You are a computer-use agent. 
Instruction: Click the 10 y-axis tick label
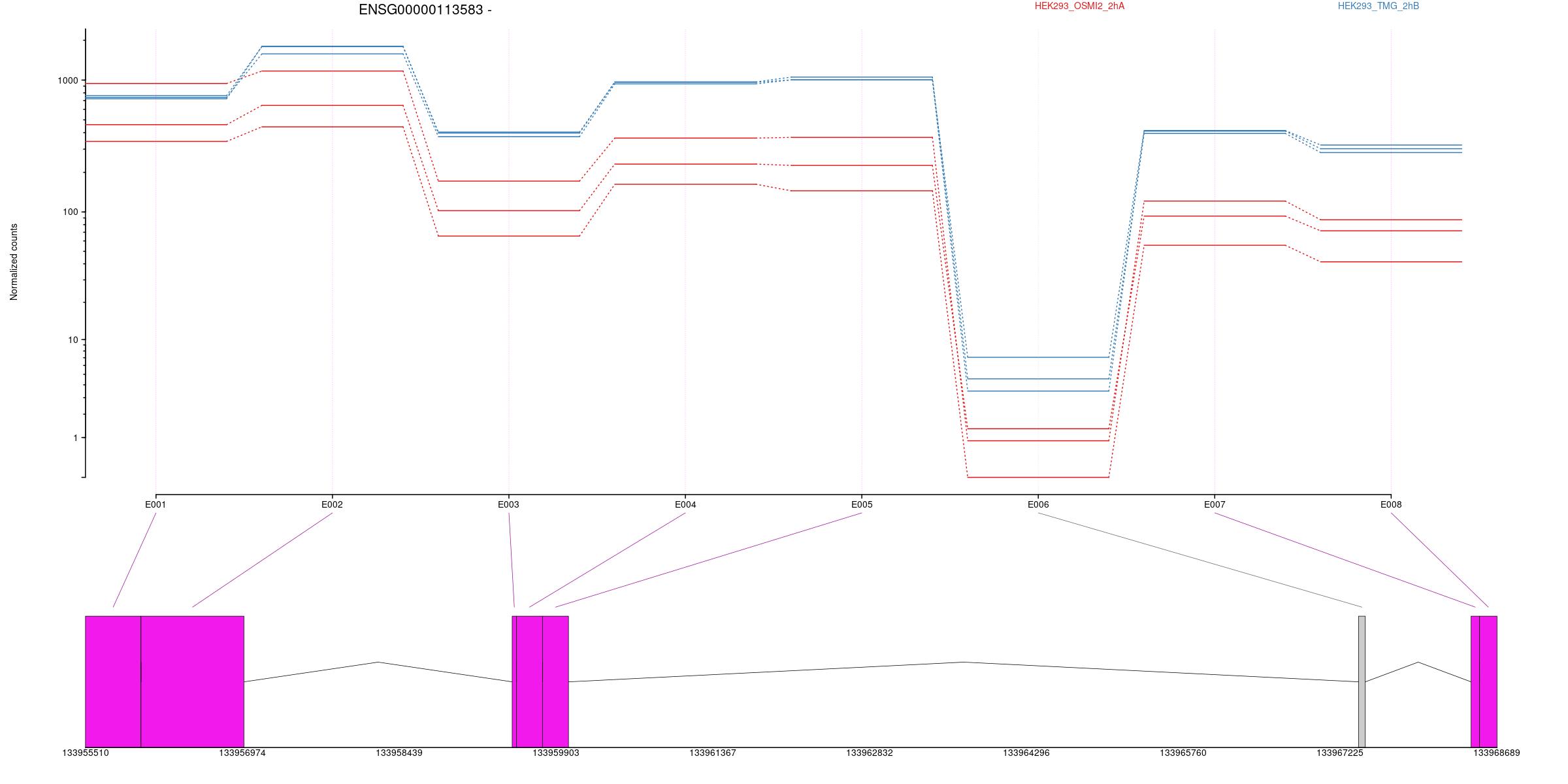click(x=73, y=340)
